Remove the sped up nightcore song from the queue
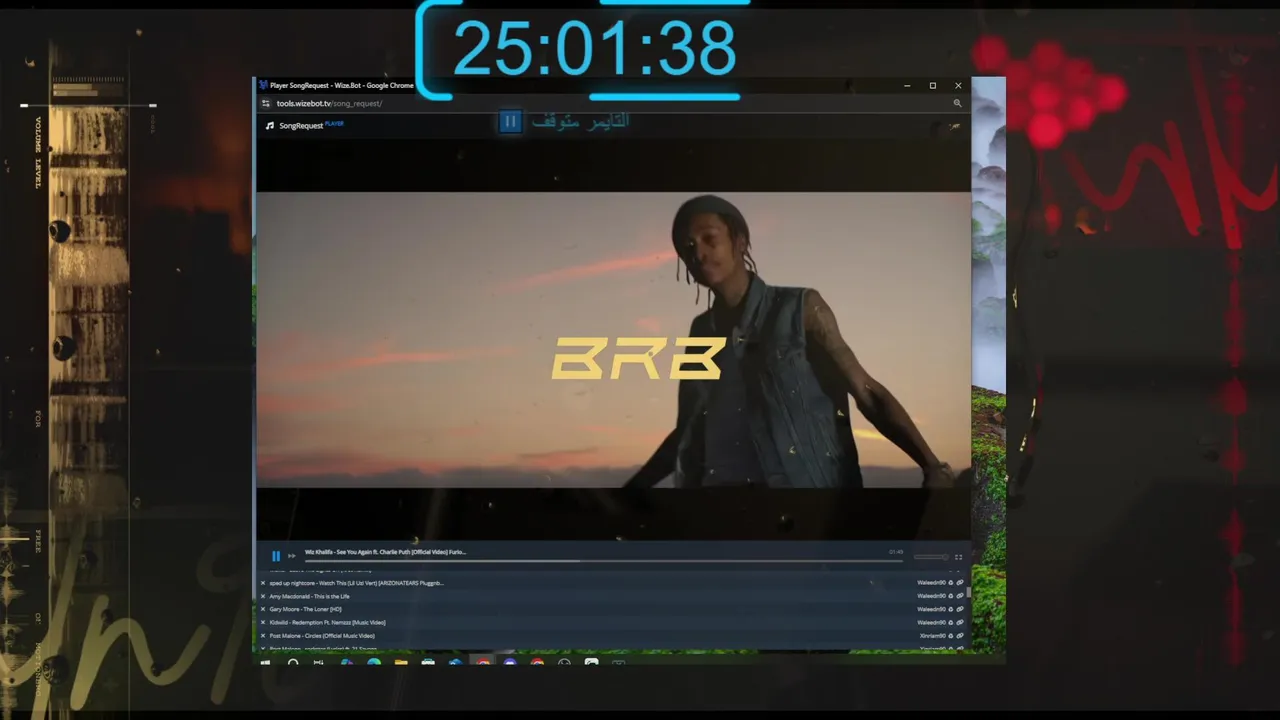 click(263, 583)
